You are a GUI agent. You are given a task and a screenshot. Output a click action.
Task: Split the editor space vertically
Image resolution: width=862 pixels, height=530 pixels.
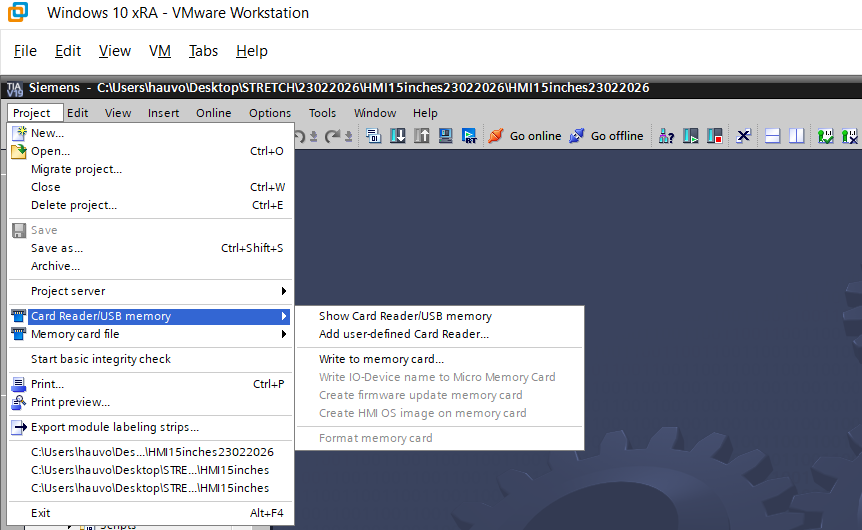pyautogui.click(x=797, y=136)
